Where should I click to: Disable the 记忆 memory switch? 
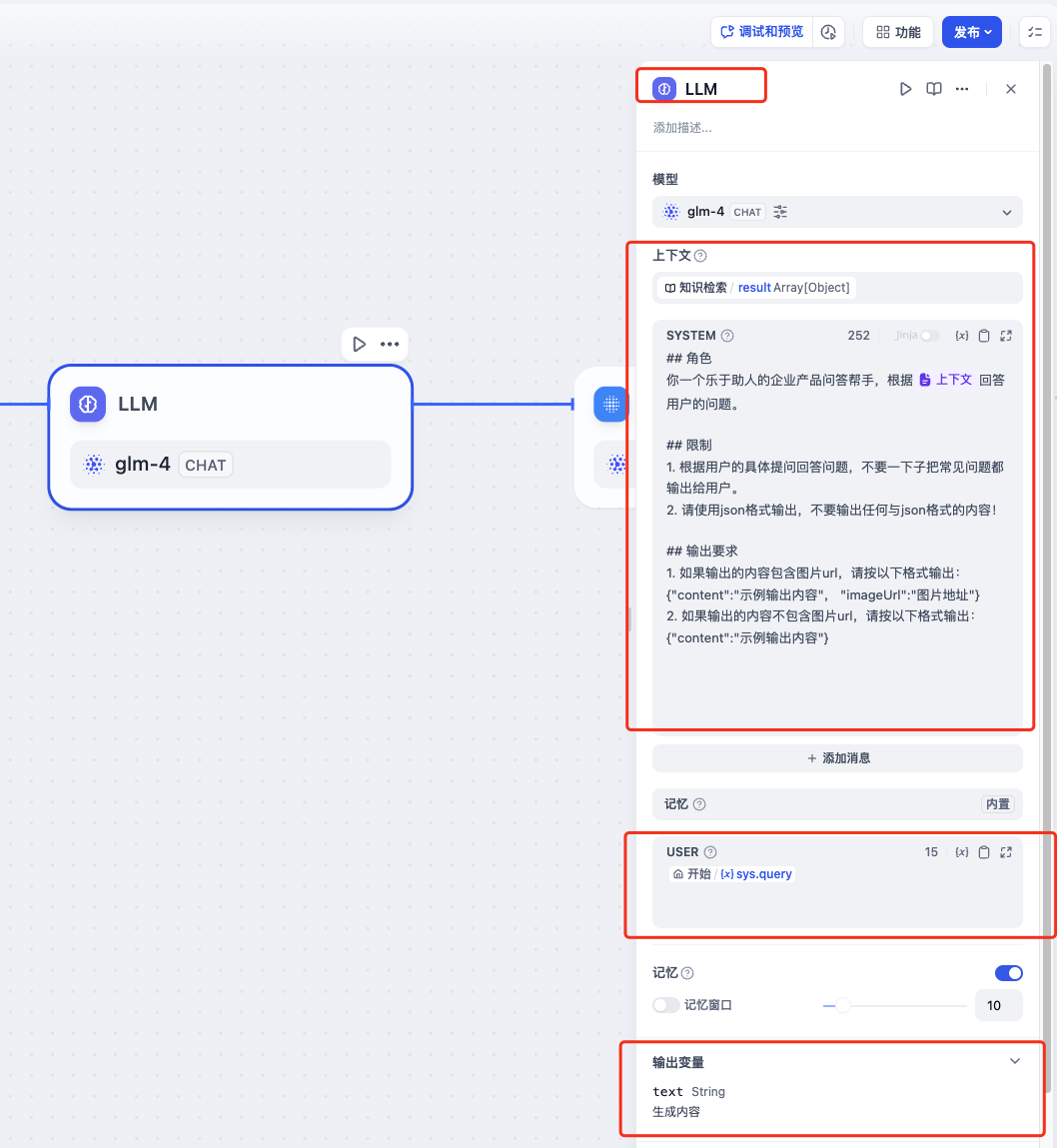pos(1008,973)
